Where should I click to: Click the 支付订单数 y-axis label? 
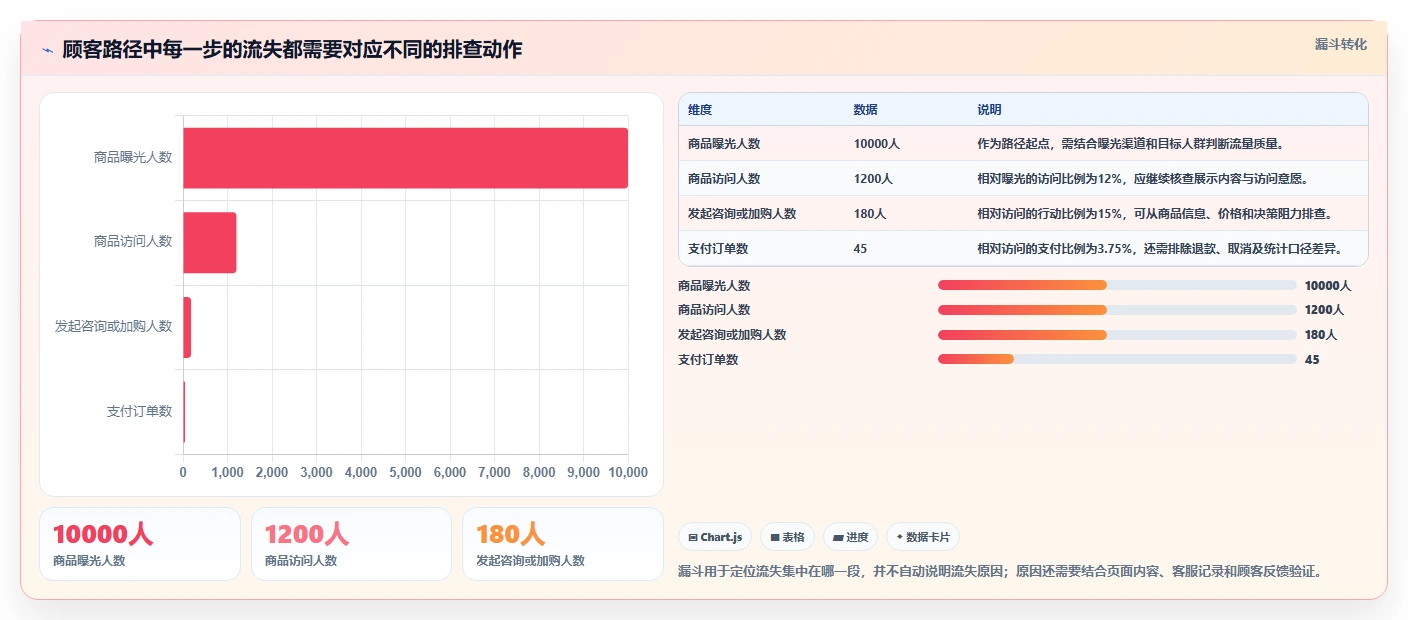[139, 411]
